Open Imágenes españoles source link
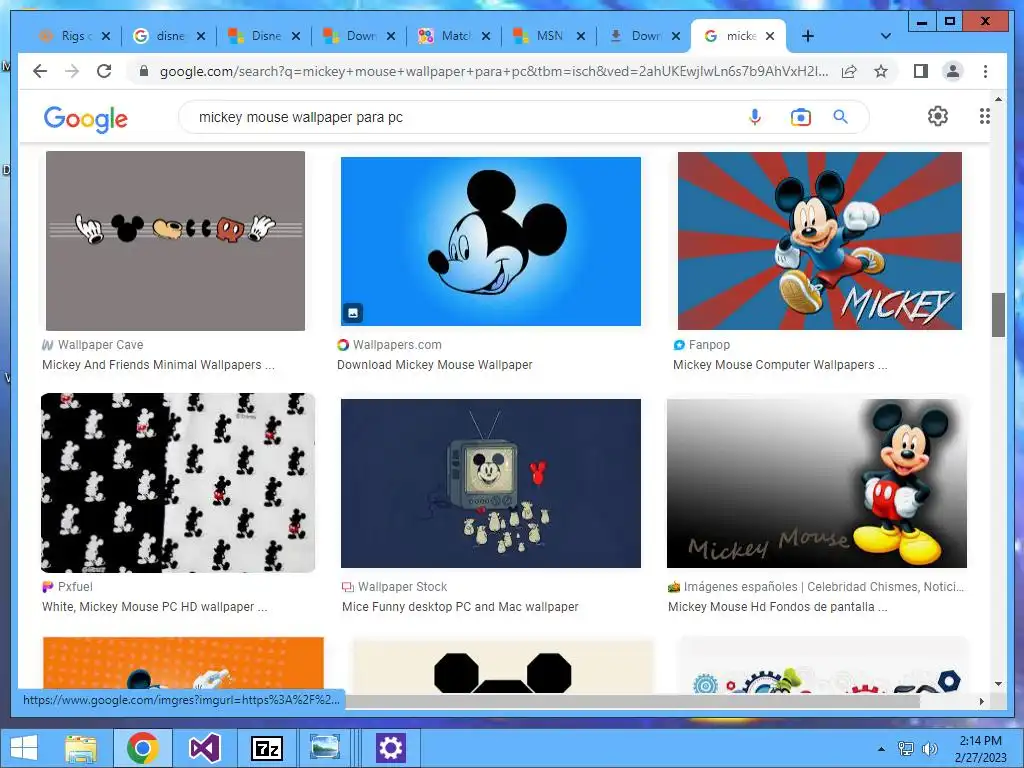 816,586
